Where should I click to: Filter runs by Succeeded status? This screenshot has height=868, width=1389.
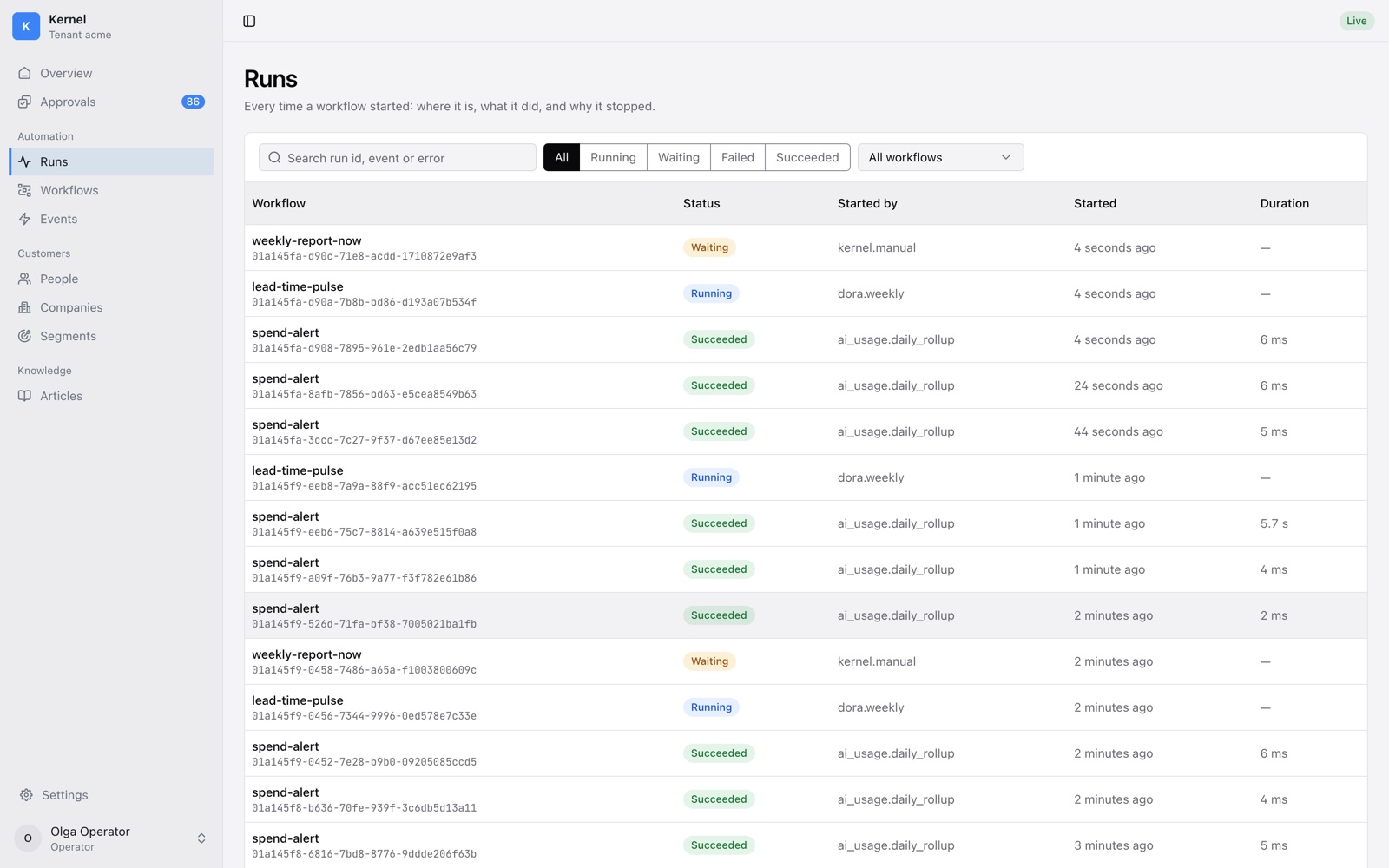(807, 157)
